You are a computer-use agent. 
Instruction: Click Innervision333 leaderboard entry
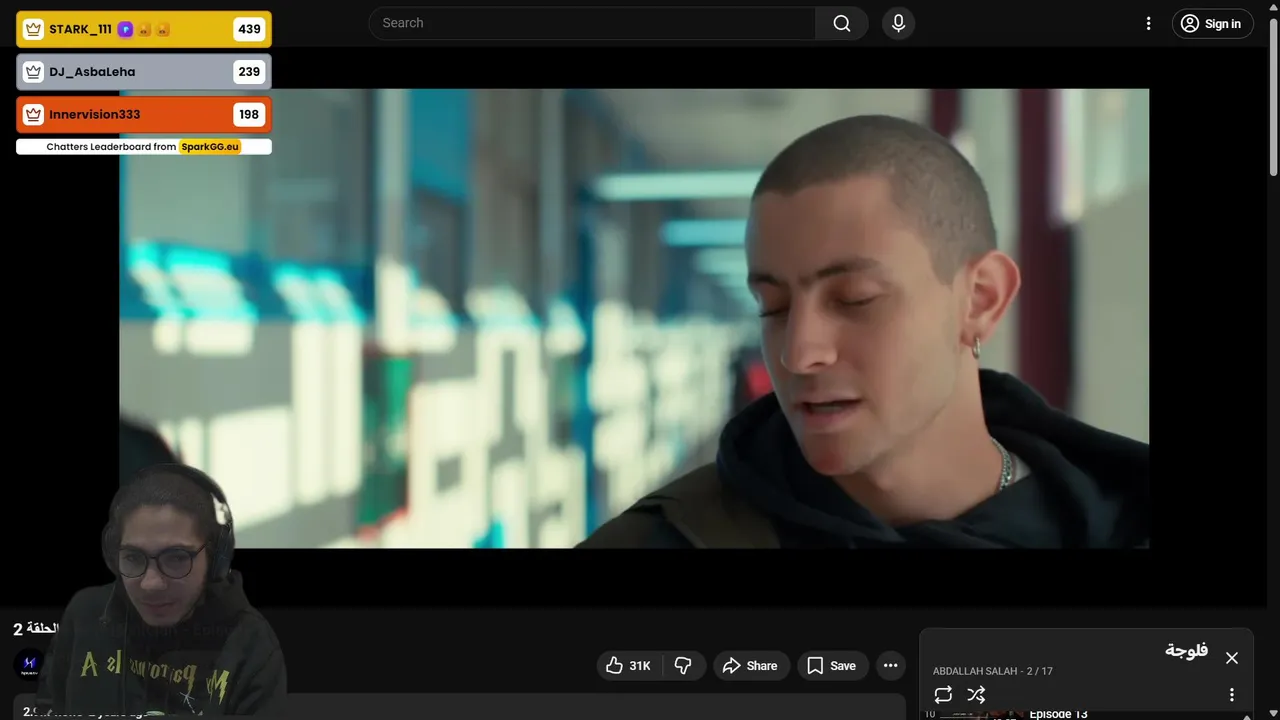click(144, 114)
